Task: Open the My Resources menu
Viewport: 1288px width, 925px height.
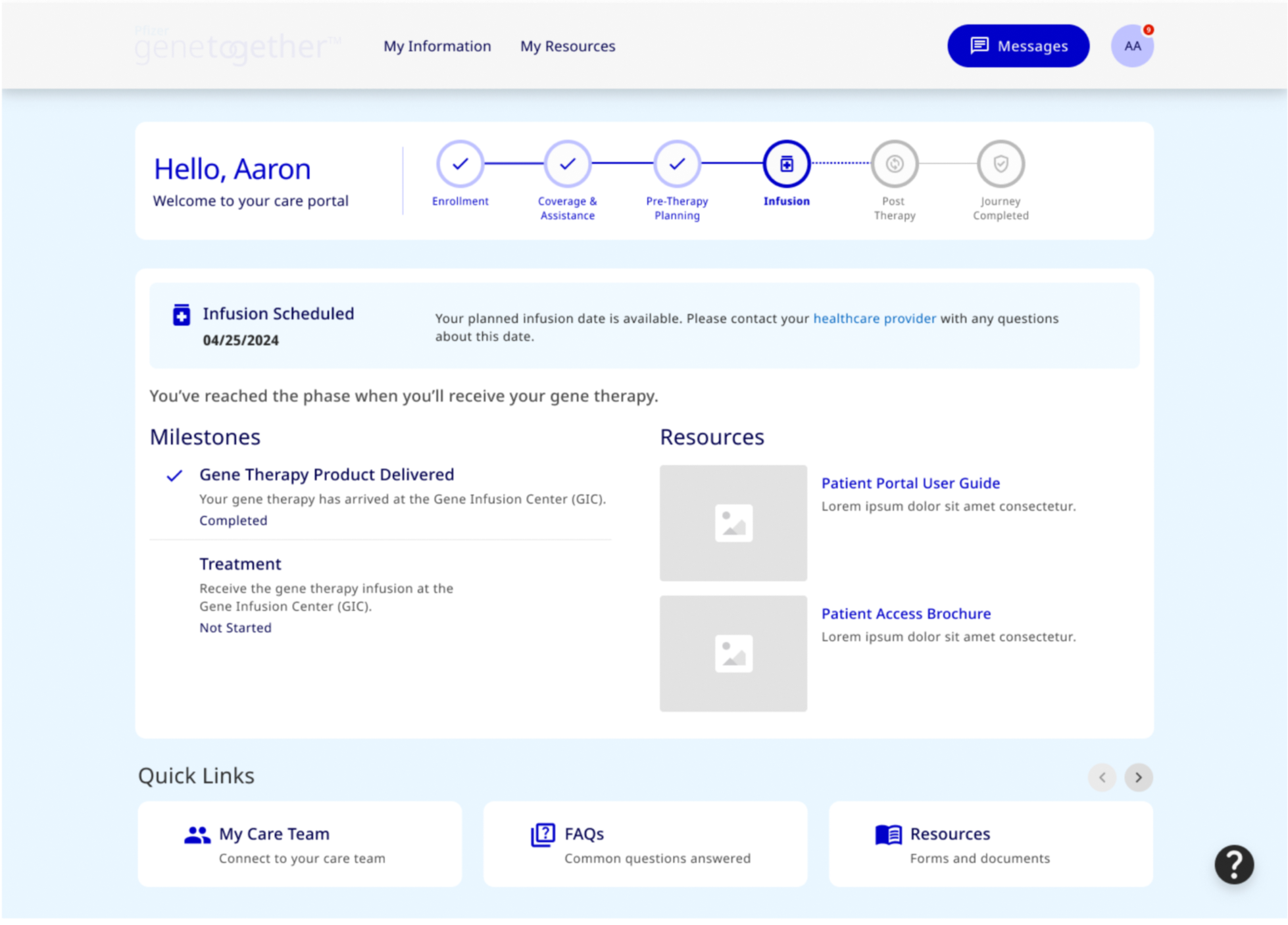Action: (x=568, y=46)
